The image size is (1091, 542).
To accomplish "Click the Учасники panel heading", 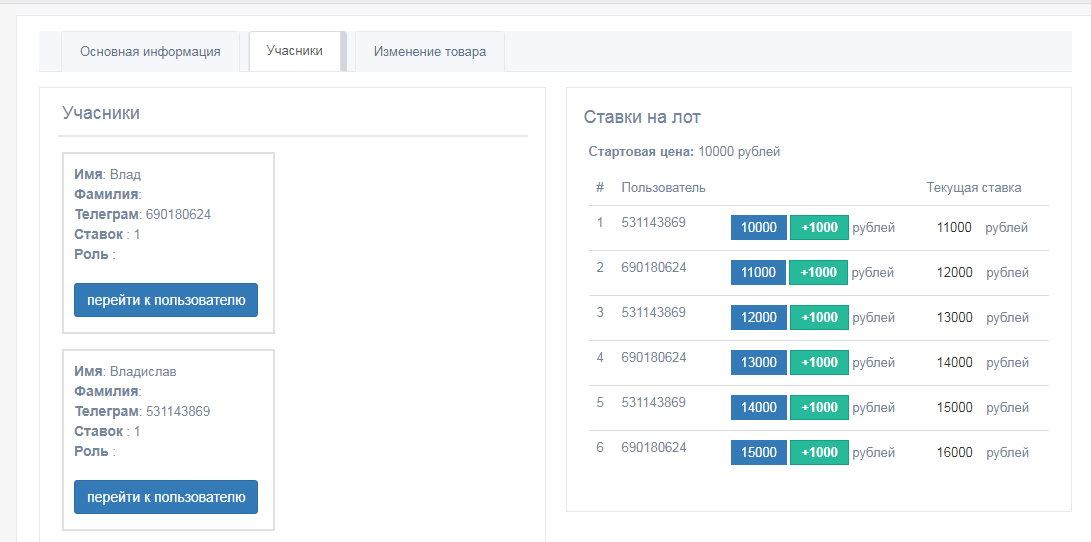I will 101,113.
